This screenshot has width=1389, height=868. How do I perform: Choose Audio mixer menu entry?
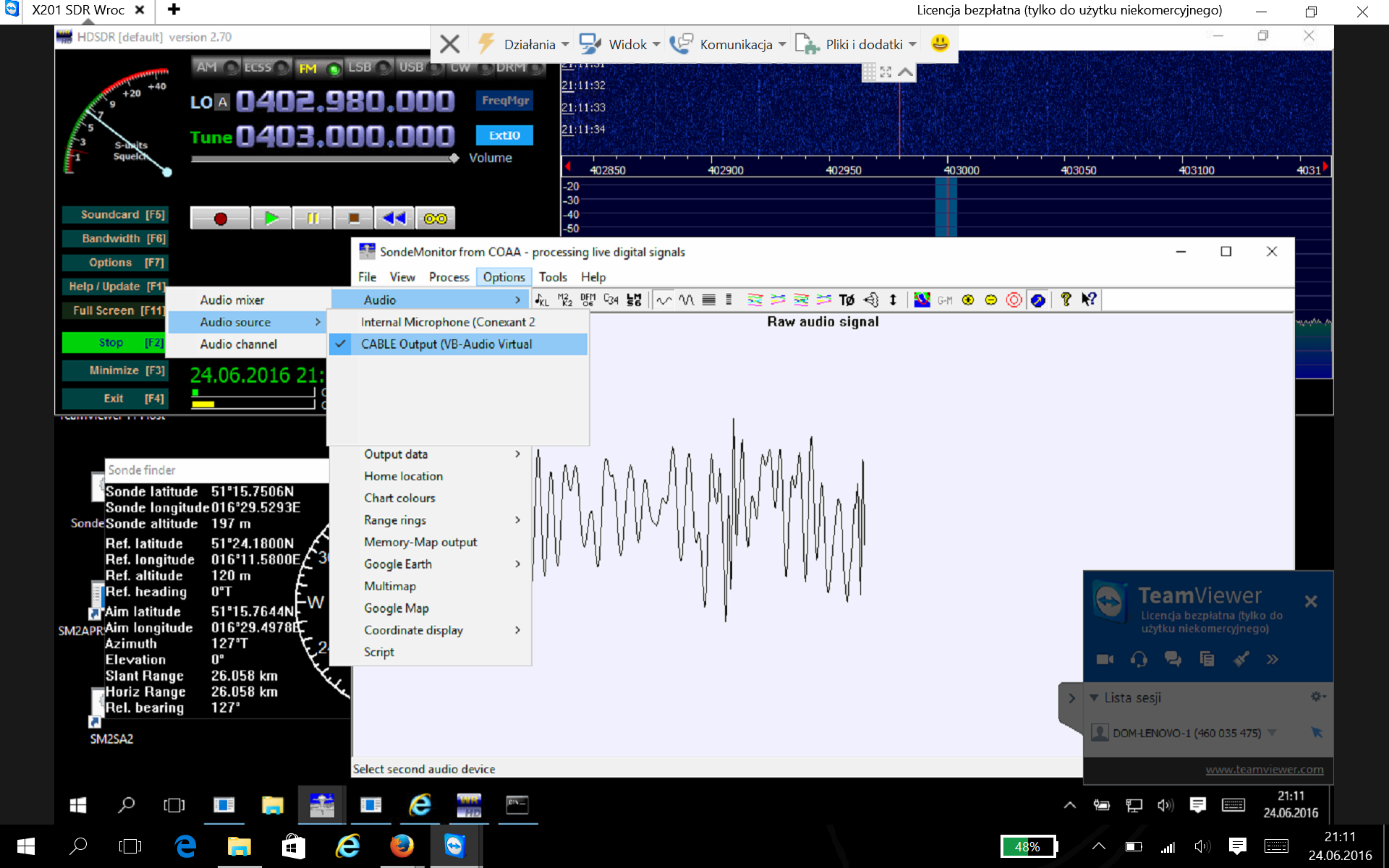tap(247, 300)
